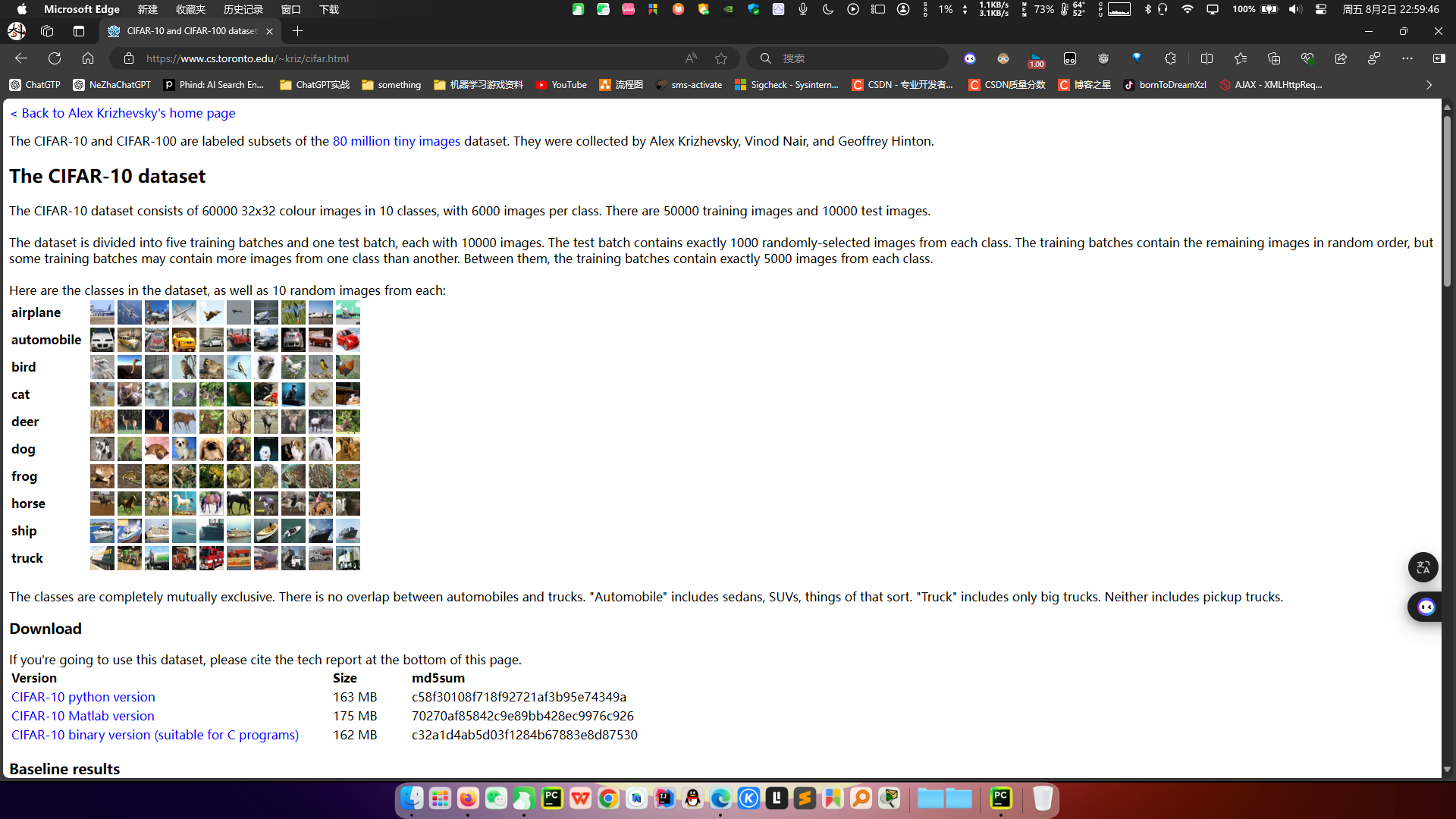Open the Microsoft Edge menu bar item

(x=81, y=10)
